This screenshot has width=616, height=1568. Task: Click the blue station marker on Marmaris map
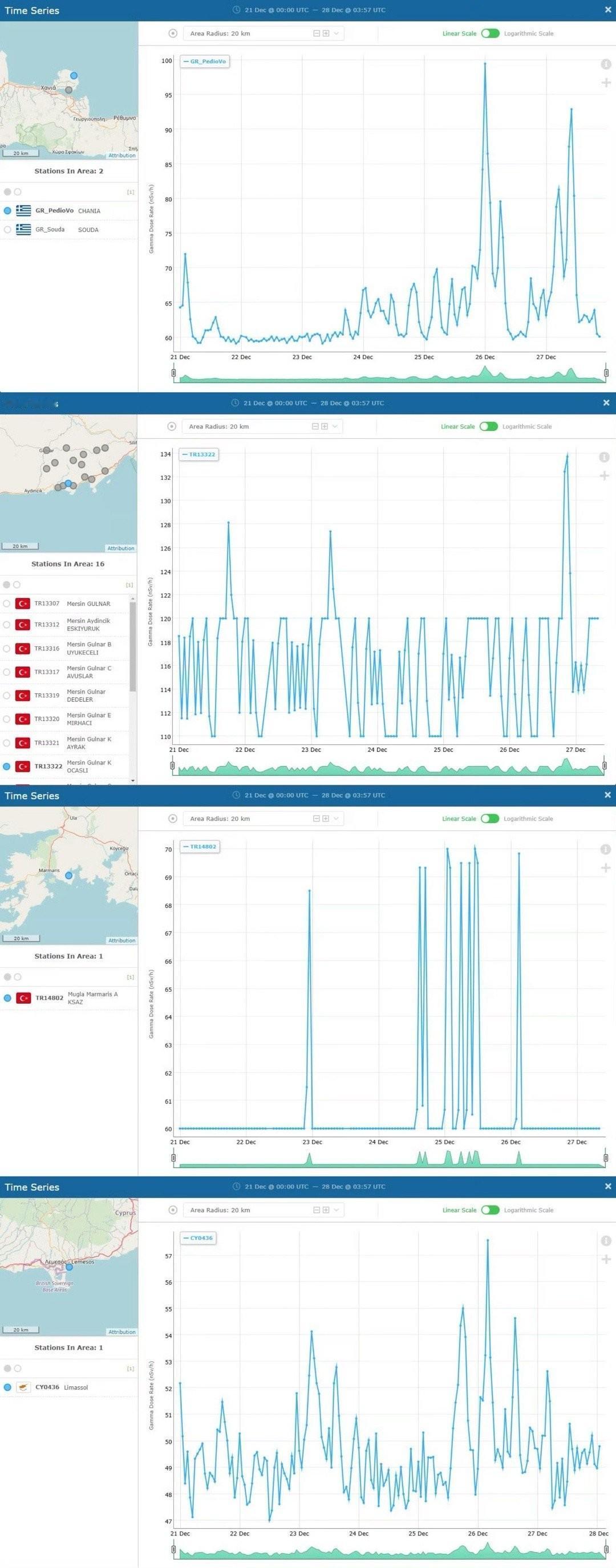[x=69, y=875]
